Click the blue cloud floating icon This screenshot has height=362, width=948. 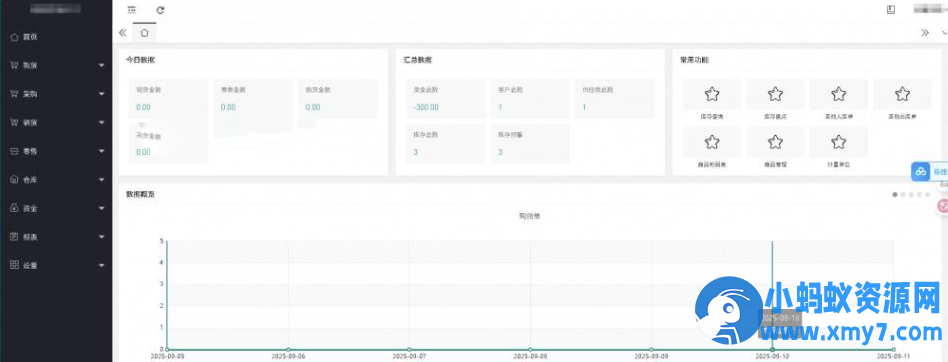[x=921, y=172]
